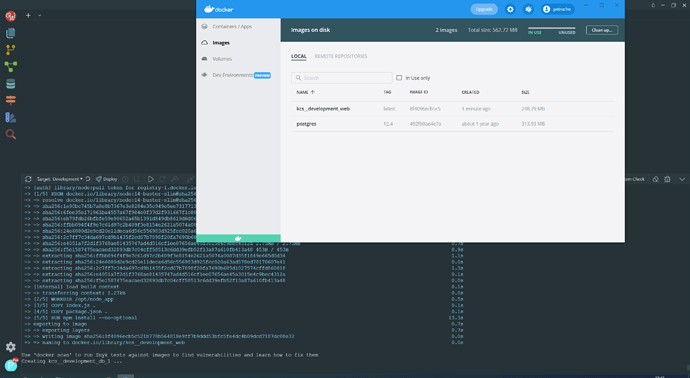Open Containers / Apps in Docker sidebar
690x378 pixels.
[x=232, y=26]
